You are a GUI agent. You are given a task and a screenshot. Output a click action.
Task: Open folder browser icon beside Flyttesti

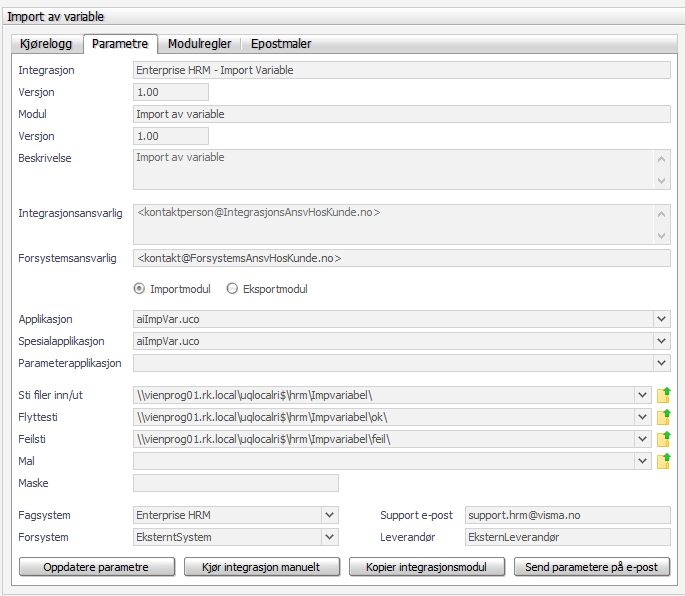pyautogui.click(x=664, y=417)
